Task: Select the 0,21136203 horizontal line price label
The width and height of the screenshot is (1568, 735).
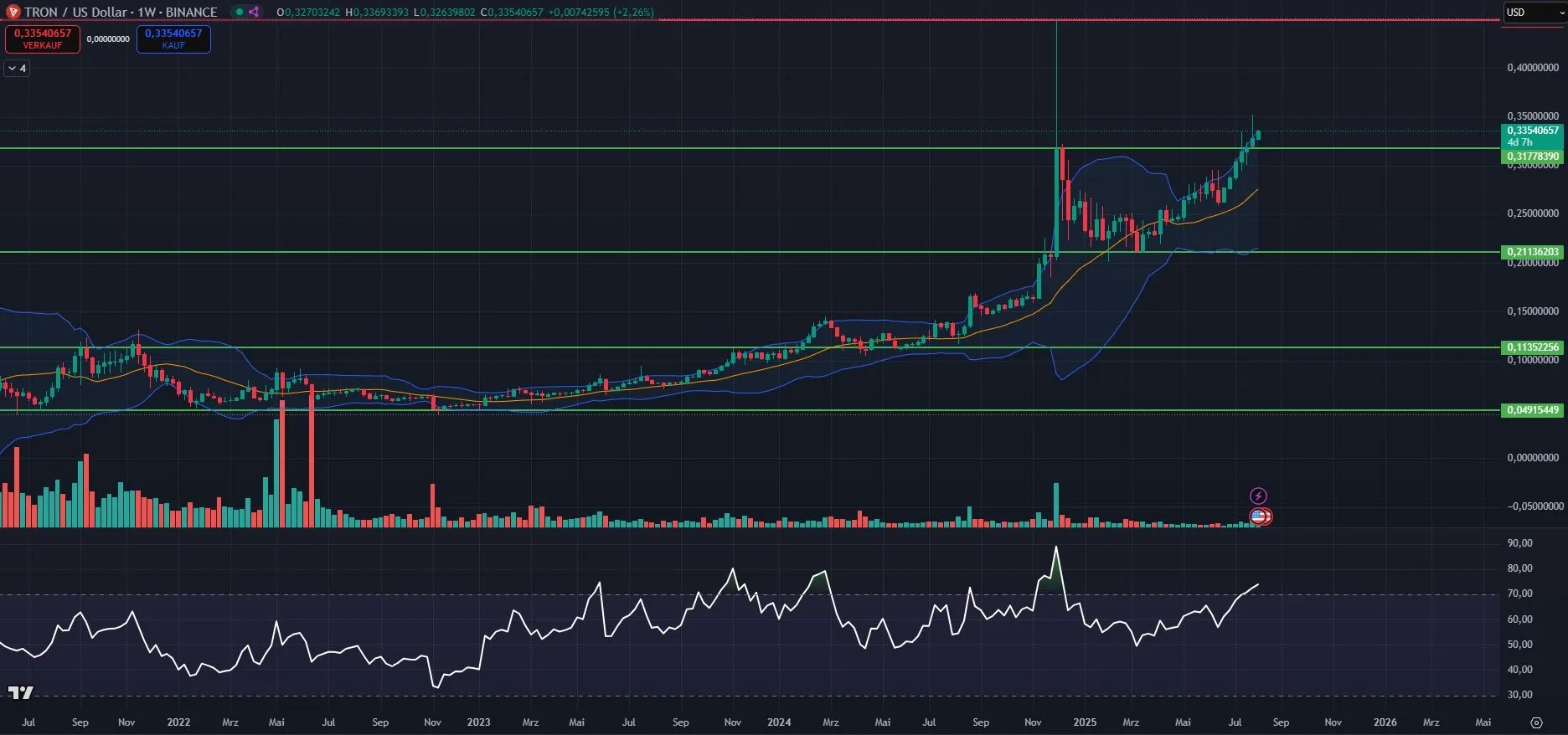Action: point(1533,252)
